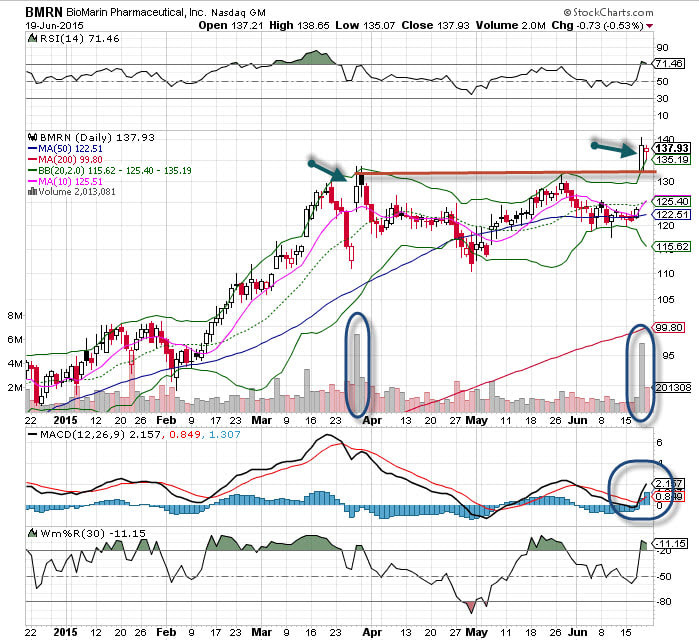Click the BMRN (Daily) 137.93 legend
The width and height of the screenshot is (699, 644).
pos(97,137)
